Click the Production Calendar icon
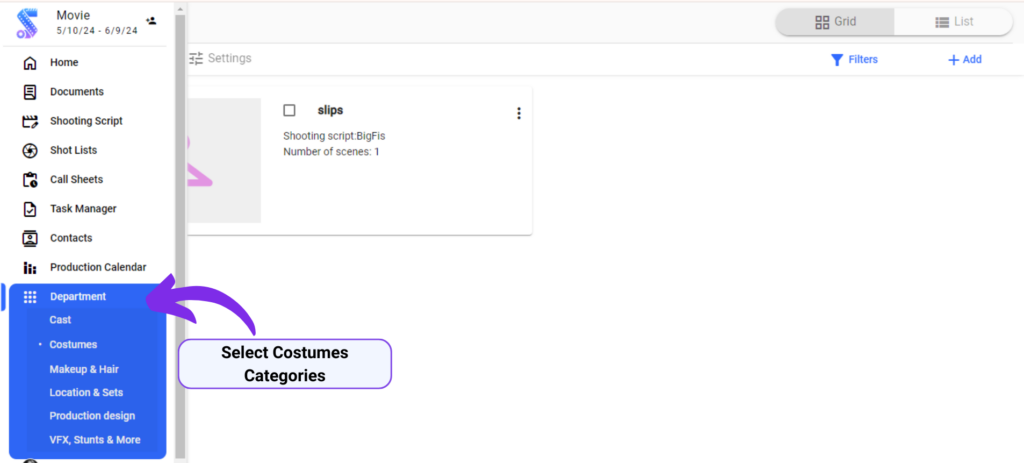This screenshot has width=1024, height=463. point(30,268)
